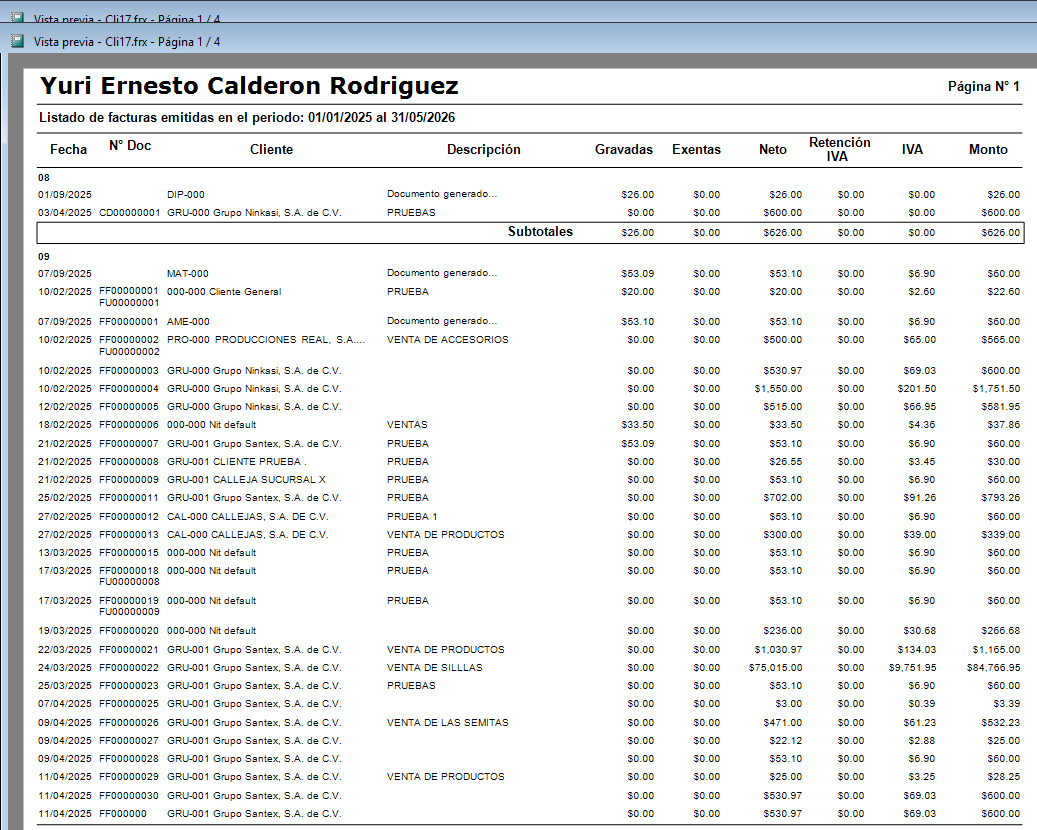The height and width of the screenshot is (830, 1037).
Task: Click the 'Neto' column header
Action: 772,149
